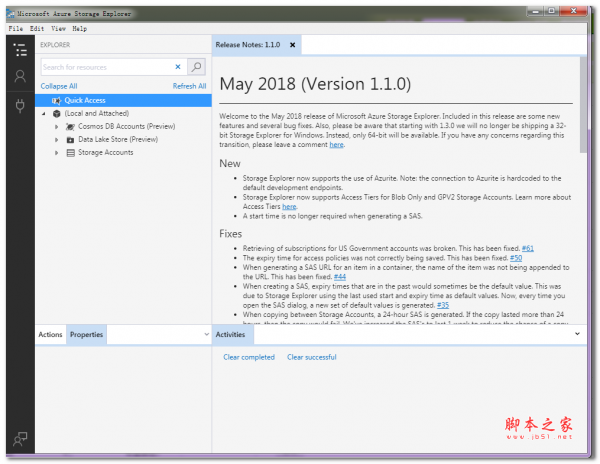Open the Access Tiers 'here' link
600x464 pixels.
(289, 207)
